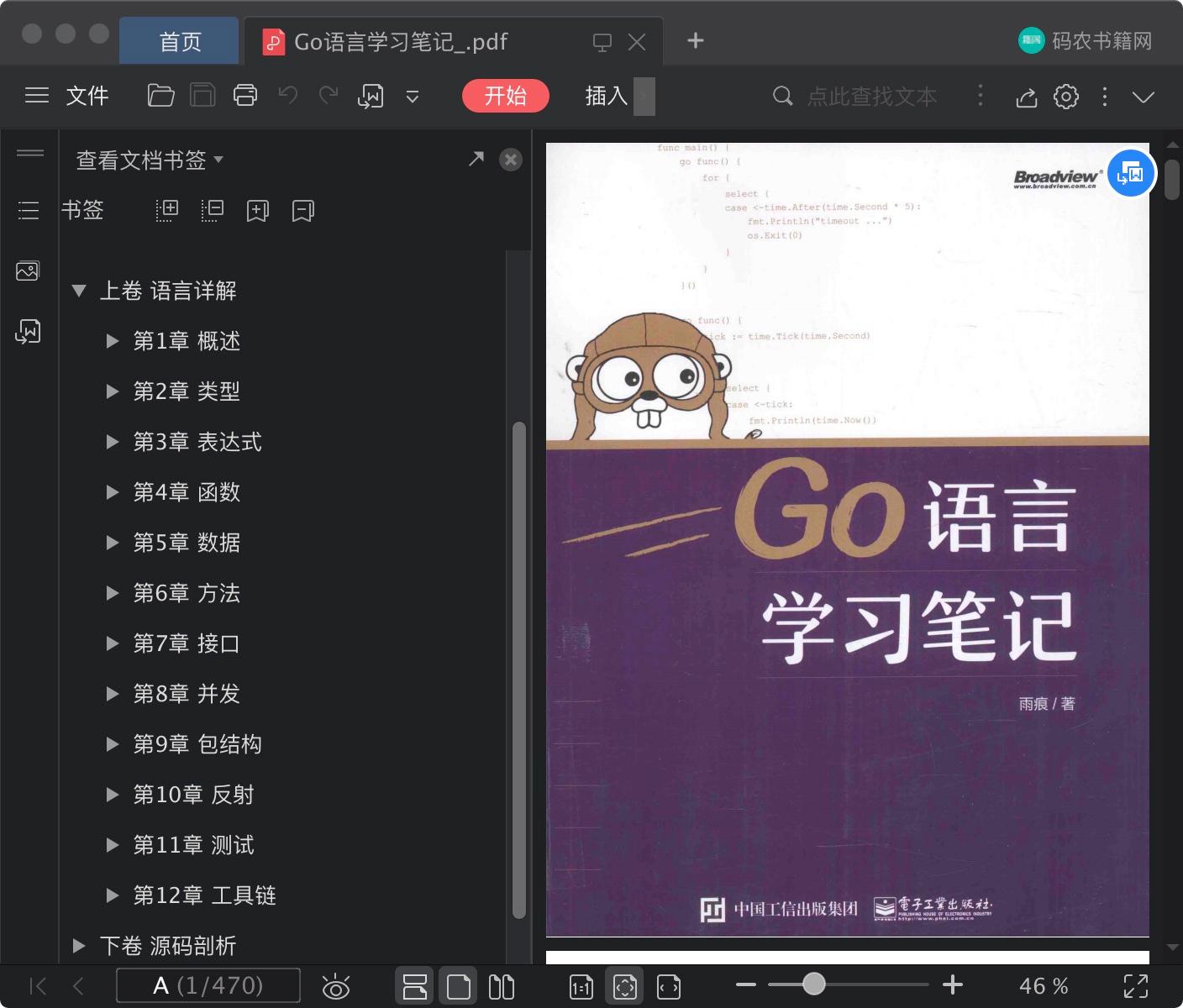Select the 第11章 测试 bookmark

click(x=193, y=845)
